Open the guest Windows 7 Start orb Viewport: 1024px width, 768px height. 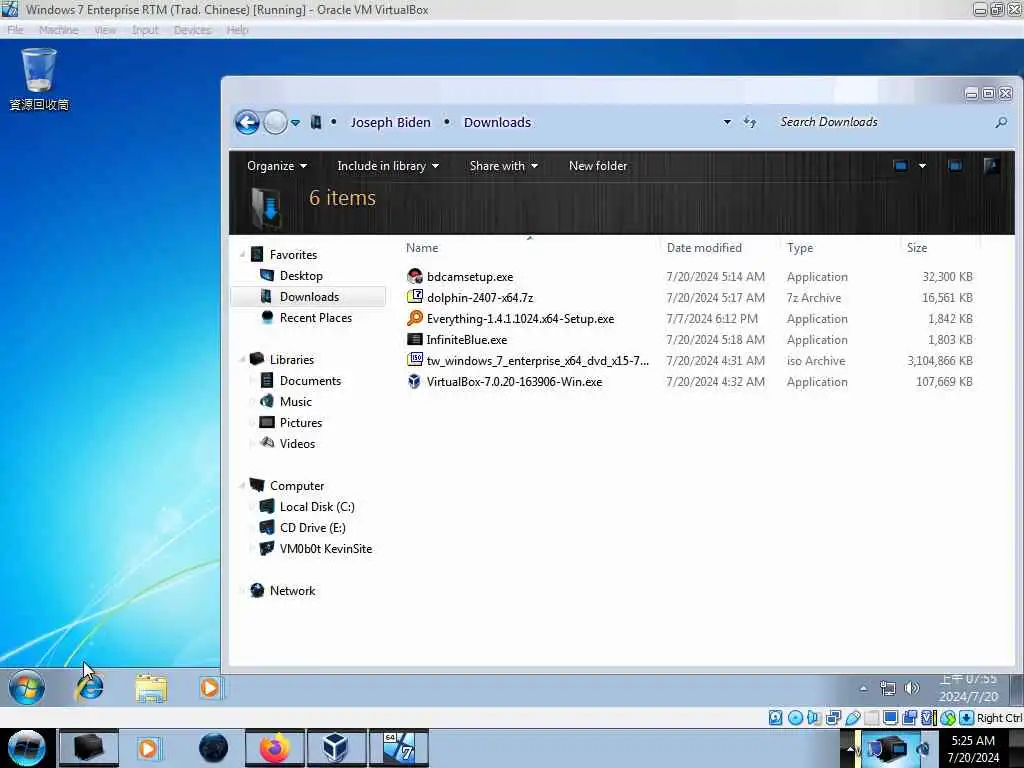(x=27, y=688)
